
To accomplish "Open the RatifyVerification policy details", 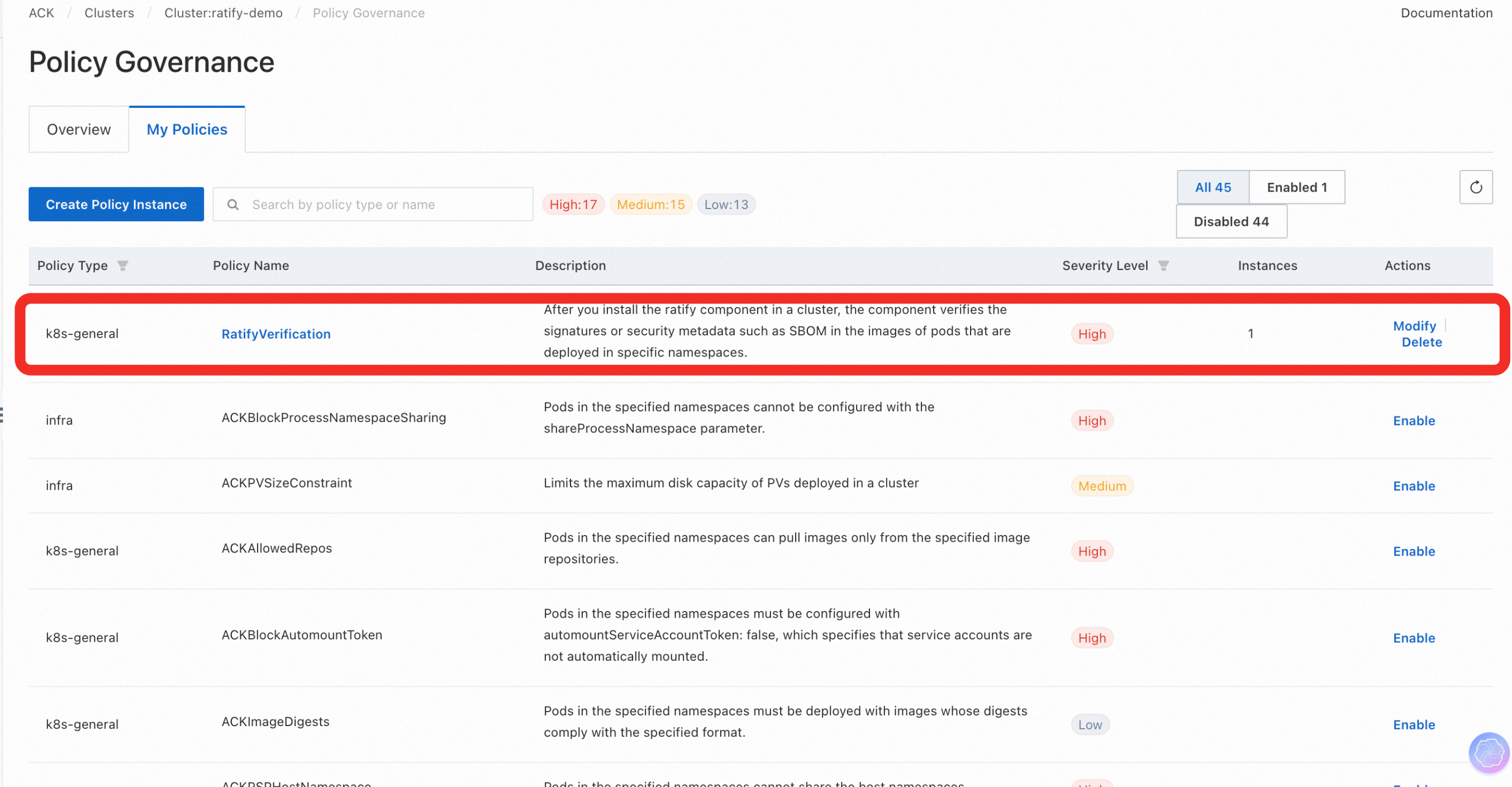I will click(276, 334).
